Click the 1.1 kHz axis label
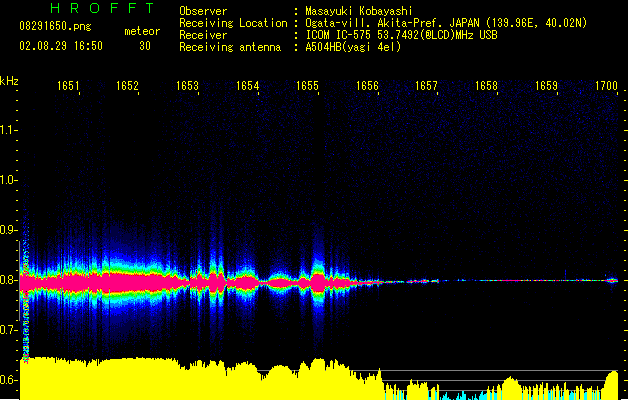 pyautogui.click(x=8, y=130)
